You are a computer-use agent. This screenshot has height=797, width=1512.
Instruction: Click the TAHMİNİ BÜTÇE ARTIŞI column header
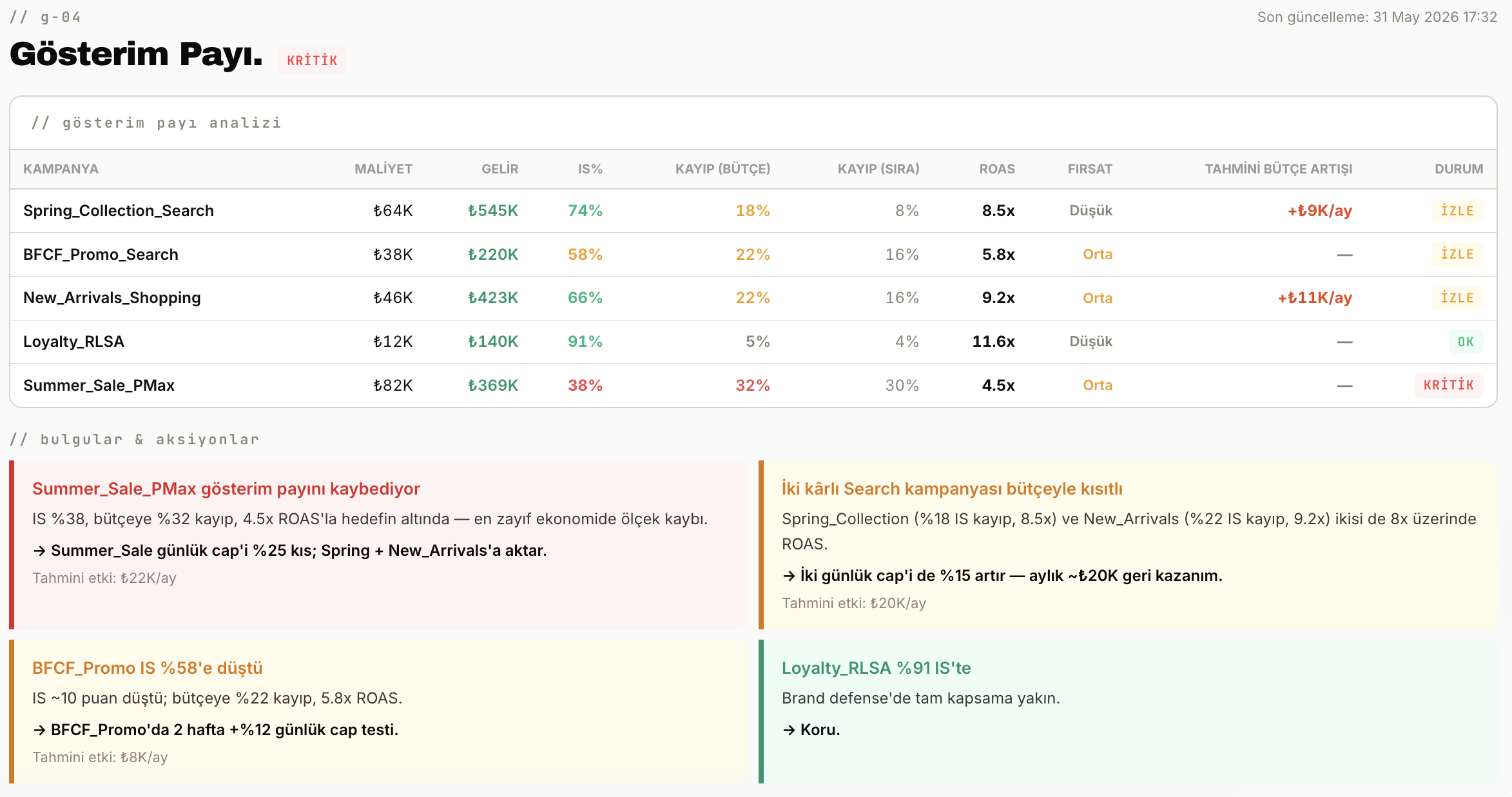tap(1279, 169)
